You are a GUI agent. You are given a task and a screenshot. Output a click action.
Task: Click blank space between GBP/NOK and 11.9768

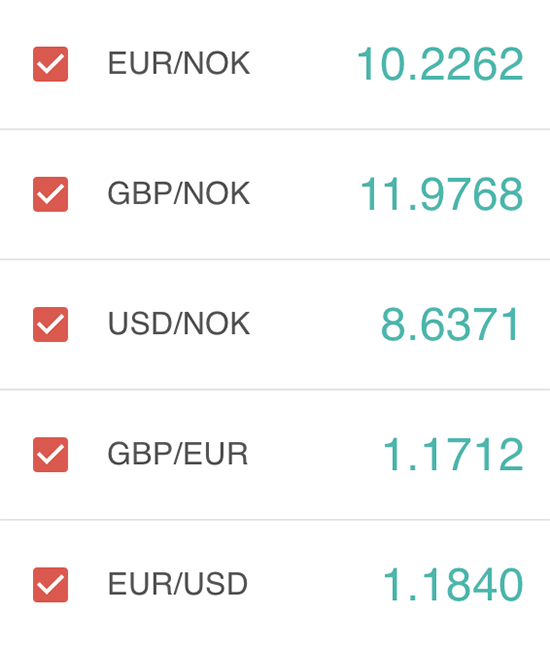pos(305,194)
